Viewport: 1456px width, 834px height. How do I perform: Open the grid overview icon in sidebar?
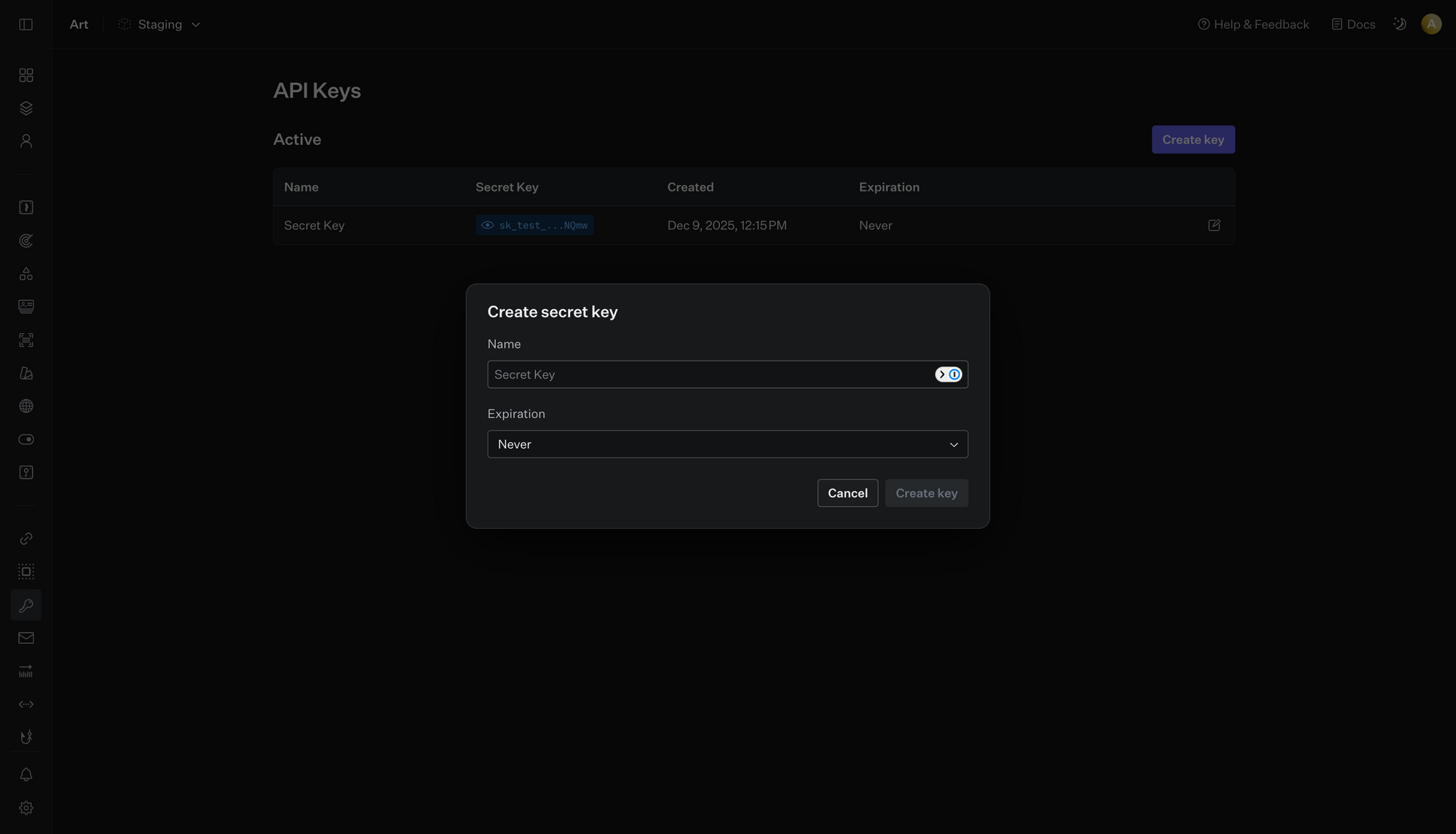coord(26,75)
